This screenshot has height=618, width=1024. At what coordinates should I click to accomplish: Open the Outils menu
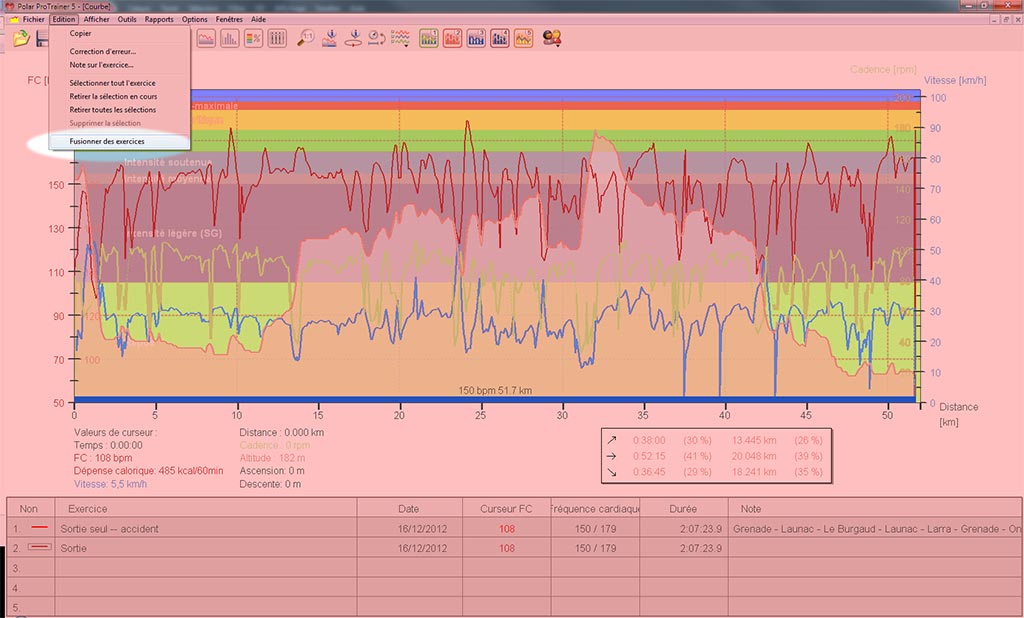tap(127, 19)
